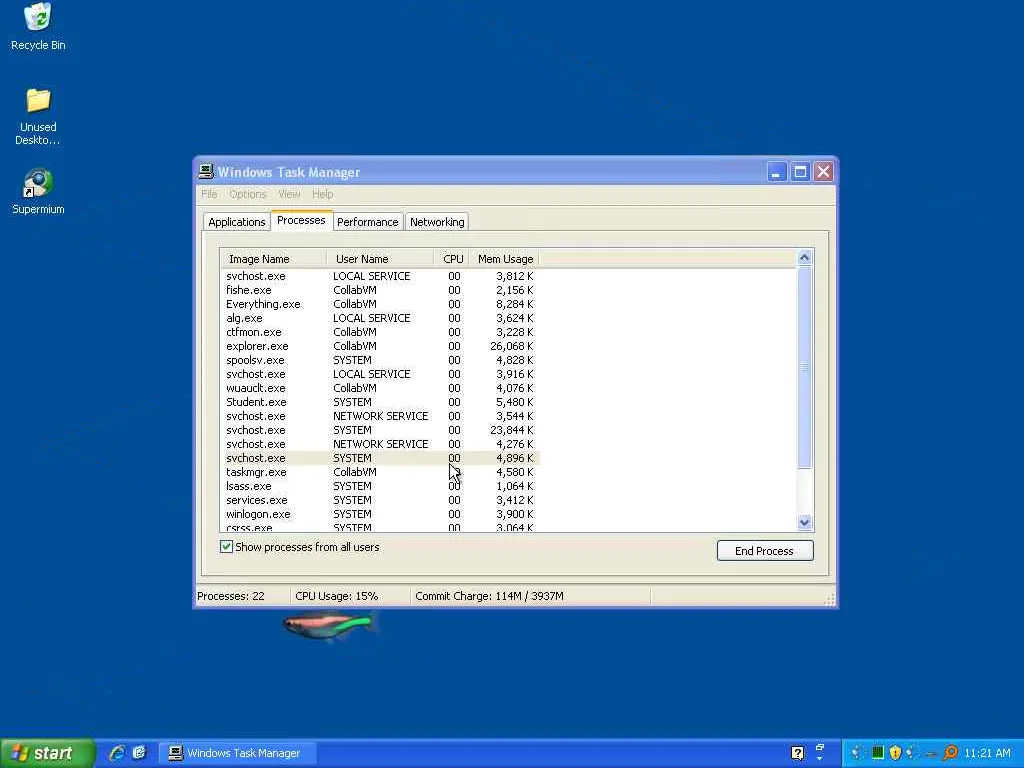
Task: Sort by the User Name column header
Action: pyautogui.click(x=379, y=259)
